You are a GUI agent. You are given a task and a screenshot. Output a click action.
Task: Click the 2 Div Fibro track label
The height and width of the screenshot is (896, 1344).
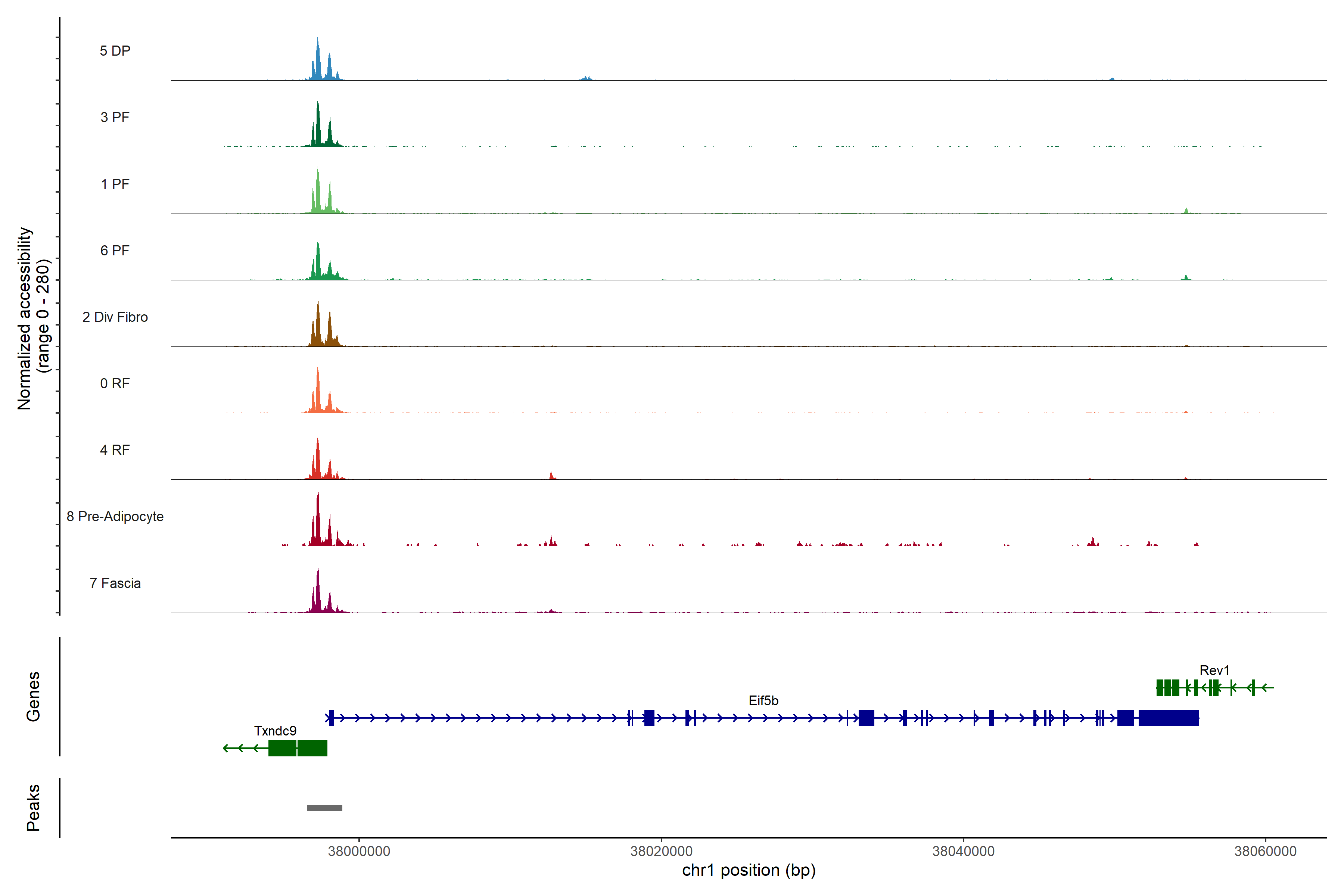click(115, 317)
